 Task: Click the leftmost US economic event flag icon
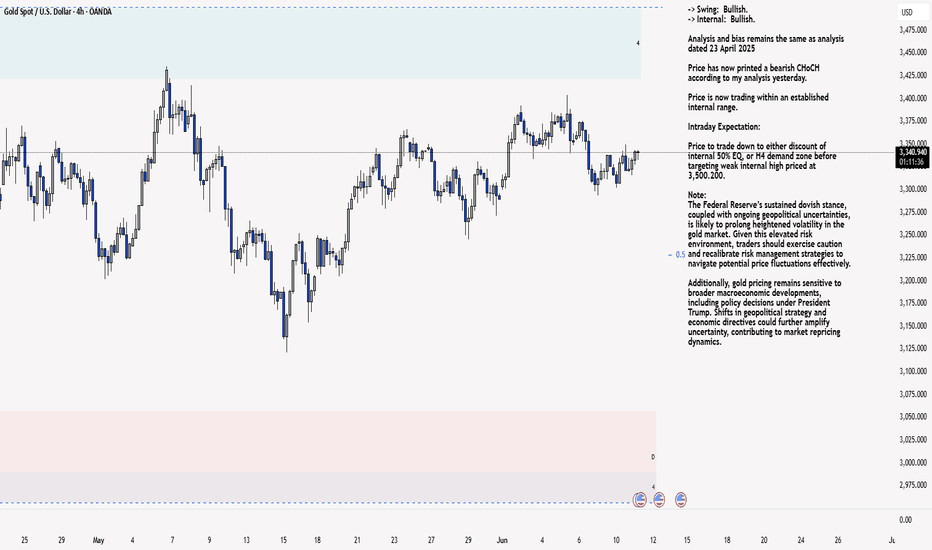click(x=640, y=500)
